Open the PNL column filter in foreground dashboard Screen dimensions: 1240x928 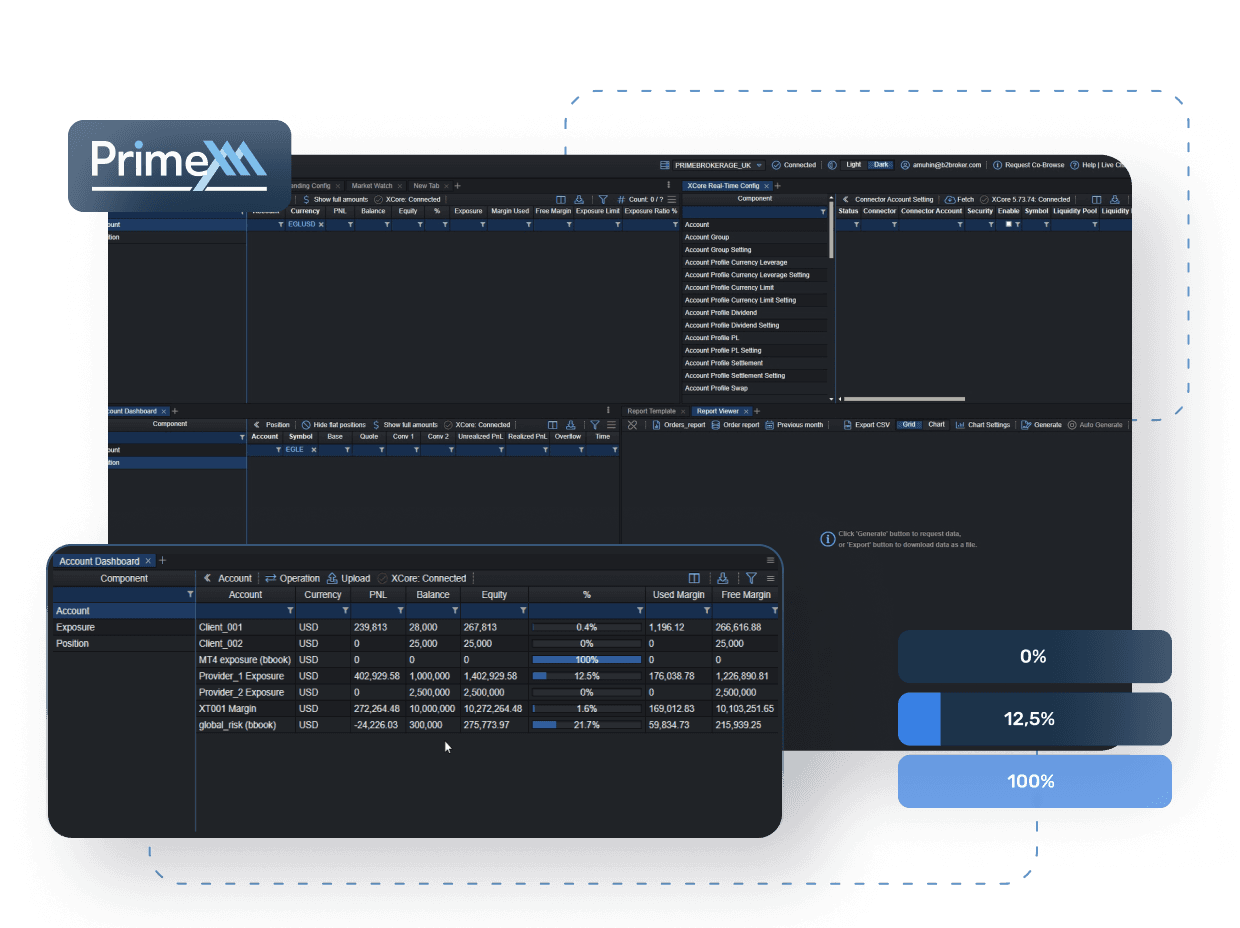400,610
